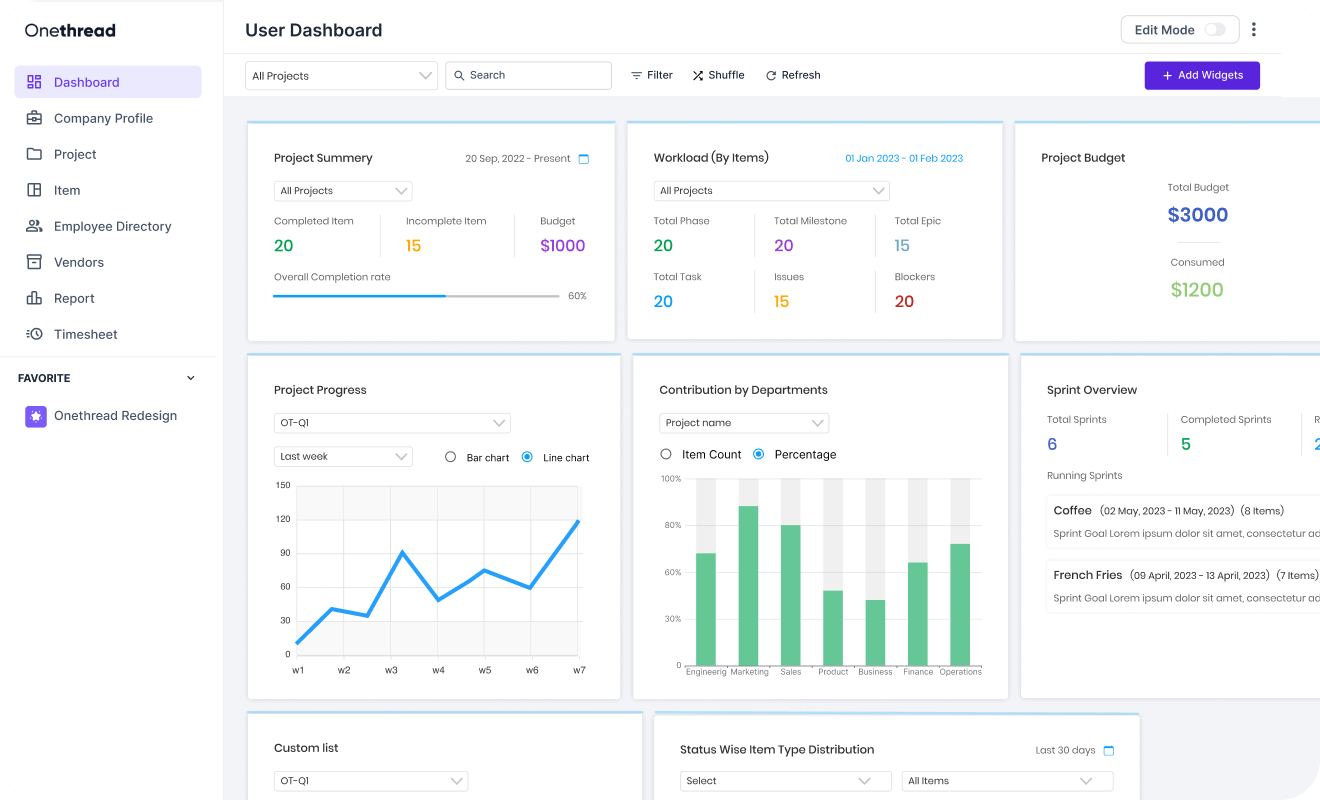Click the Project Summery calendar icon
The height and width of the screenshot is (800, 1320).
[584, 159]
